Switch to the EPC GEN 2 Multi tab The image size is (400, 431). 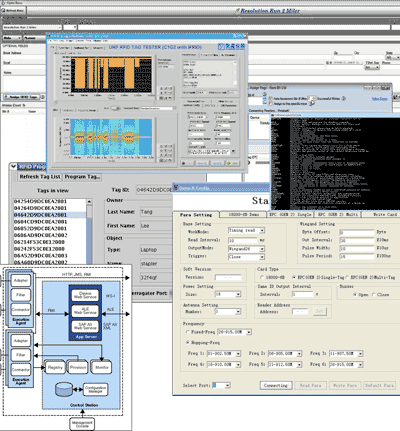[x=338, y=215]
